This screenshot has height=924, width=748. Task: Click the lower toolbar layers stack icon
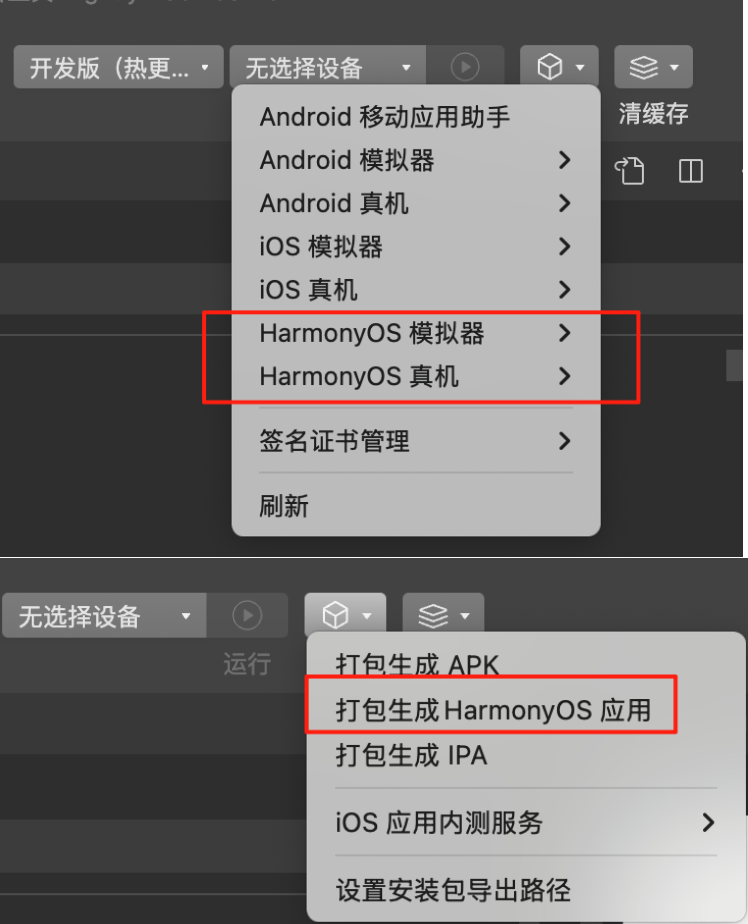coord(443,615)
